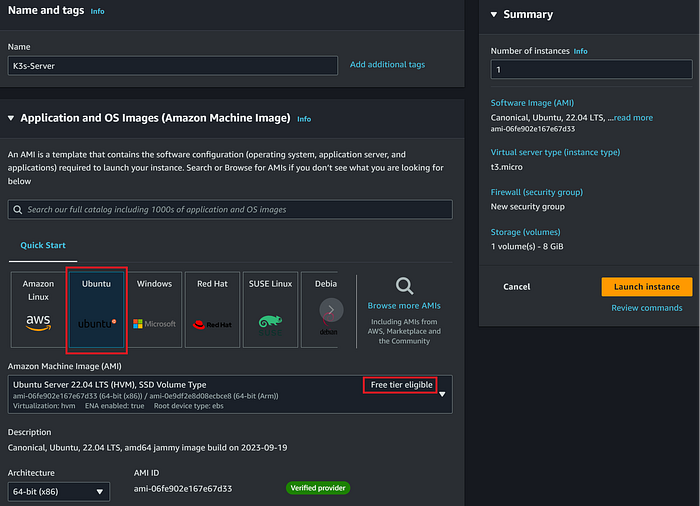Collapse the Summary panel
The width and height of the screenshot is (700, 506).
tap(494, 14)
